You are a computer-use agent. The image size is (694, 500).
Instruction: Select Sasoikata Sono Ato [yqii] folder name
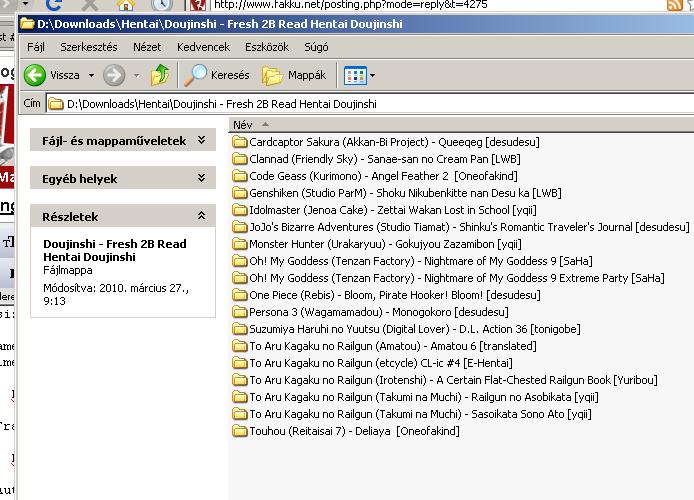tap(420, 414)
